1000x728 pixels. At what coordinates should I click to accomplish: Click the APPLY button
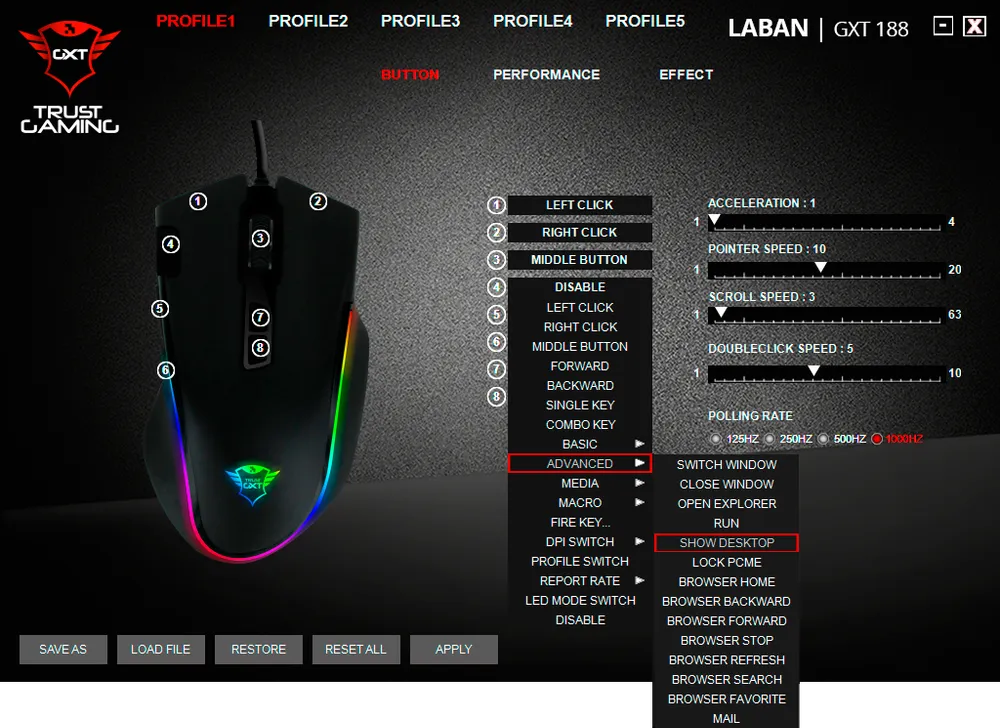[x=453, y=649]
